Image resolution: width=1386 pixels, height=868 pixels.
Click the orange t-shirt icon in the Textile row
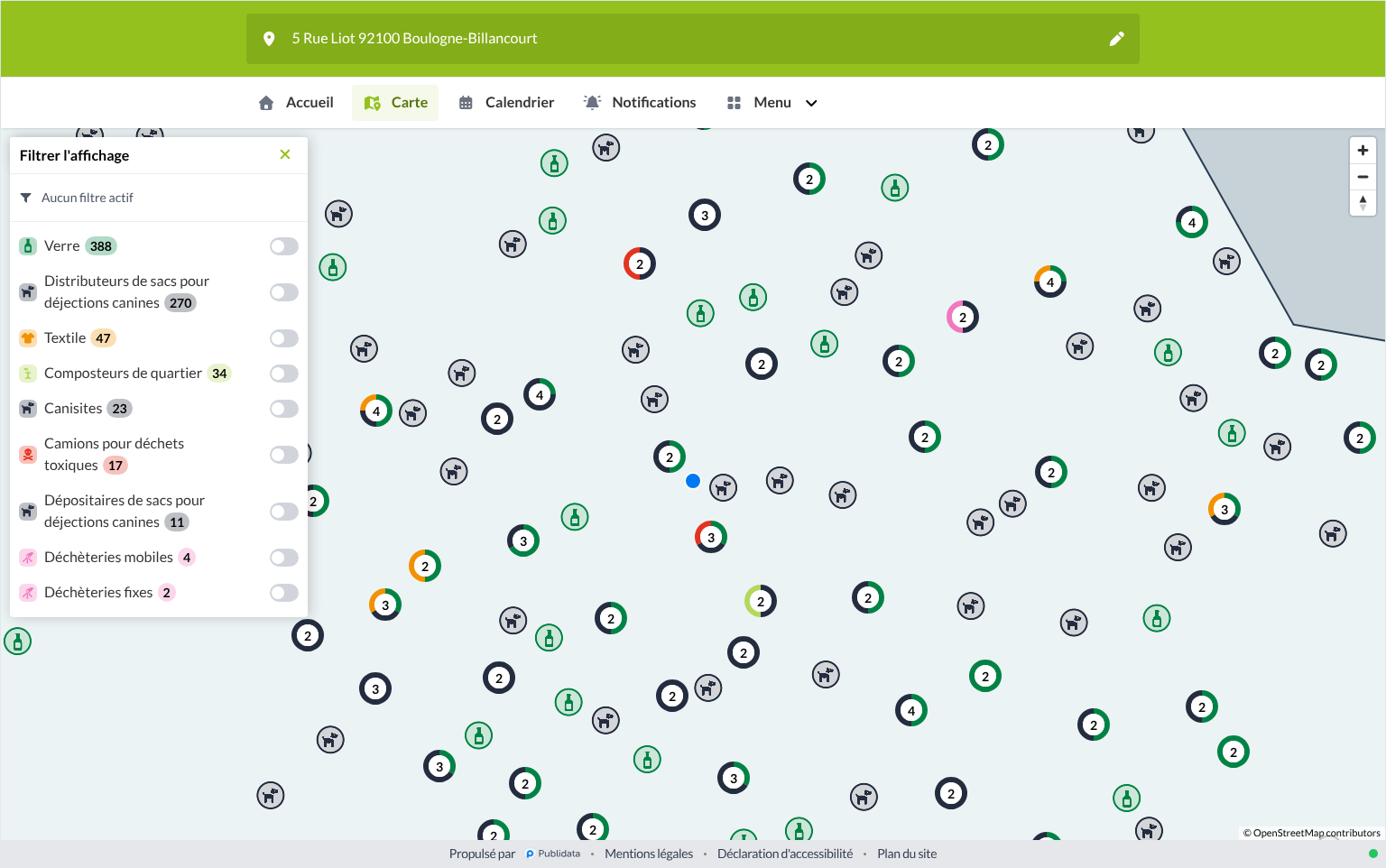coord(28,338)
